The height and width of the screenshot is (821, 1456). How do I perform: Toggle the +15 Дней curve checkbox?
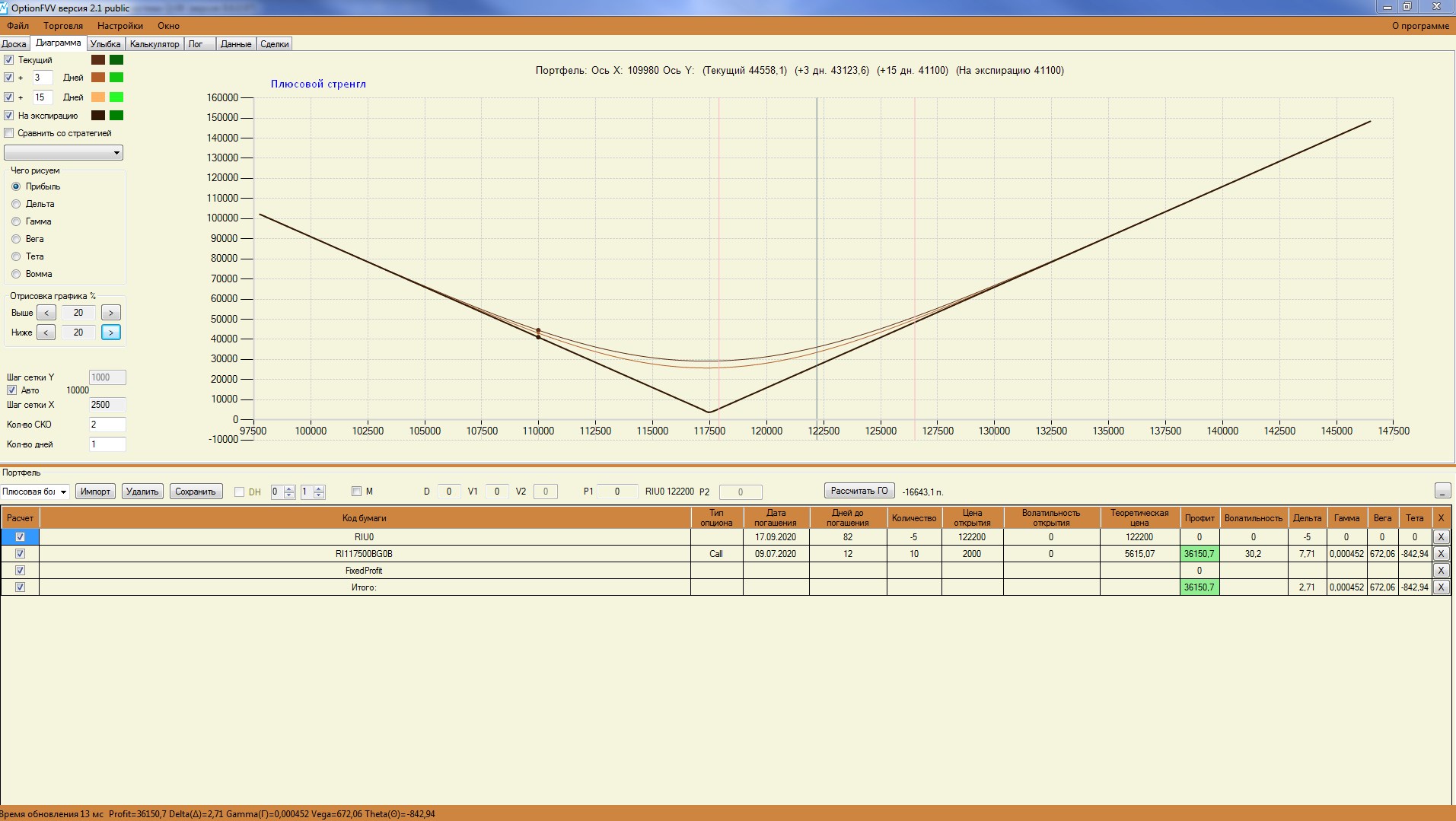click(8, 97)
